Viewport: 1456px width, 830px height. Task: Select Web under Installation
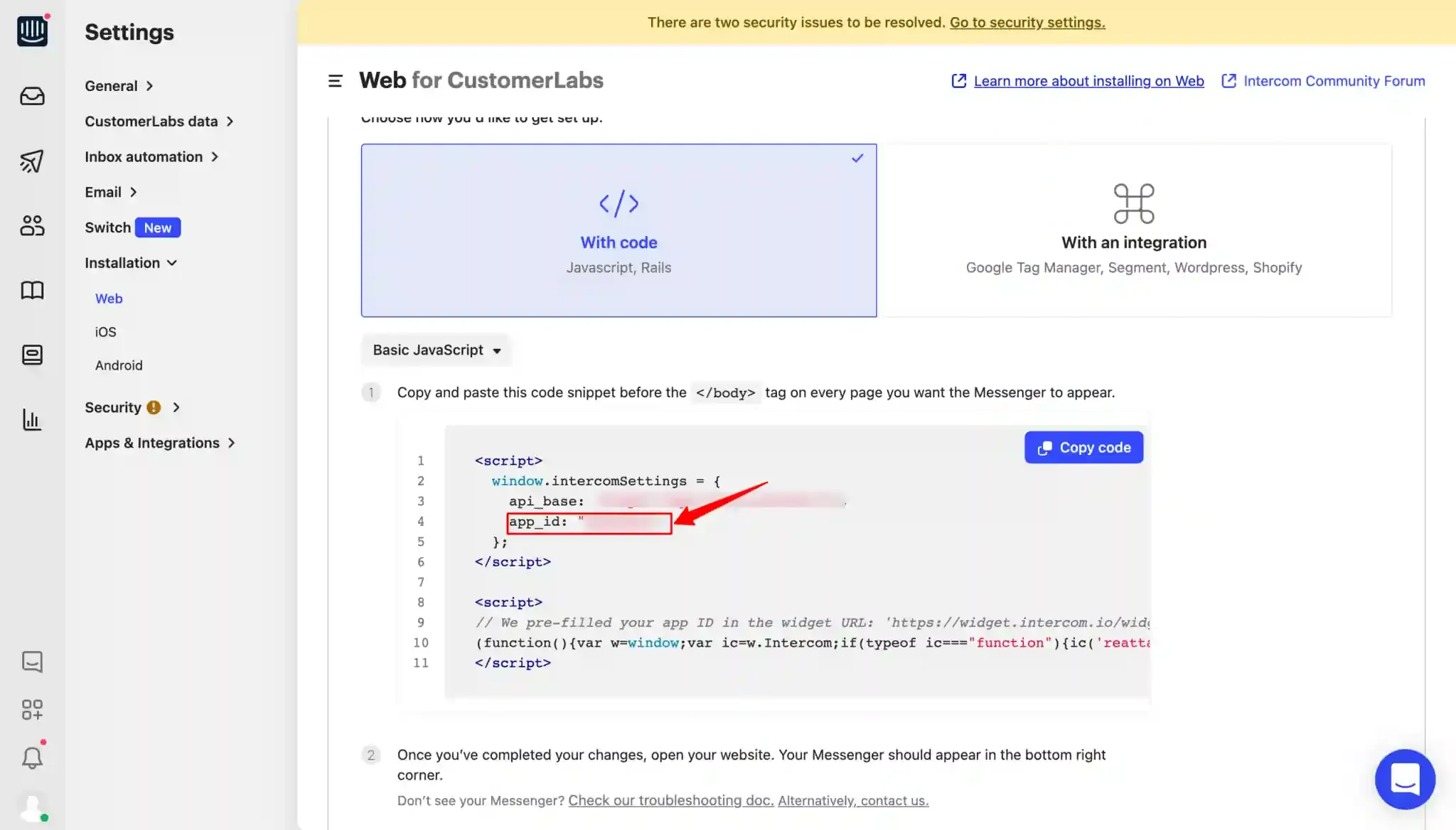tap(109, 298)
